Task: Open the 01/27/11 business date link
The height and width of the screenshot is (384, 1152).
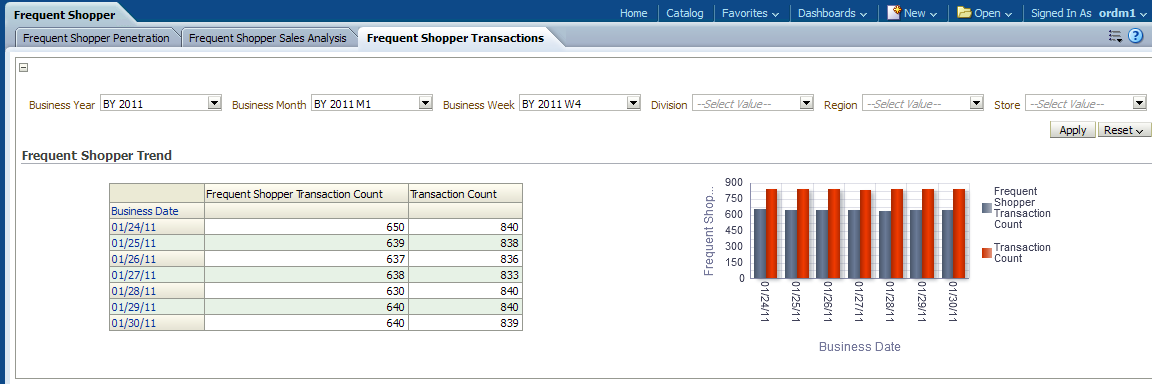Action: (x=133, y=275)
